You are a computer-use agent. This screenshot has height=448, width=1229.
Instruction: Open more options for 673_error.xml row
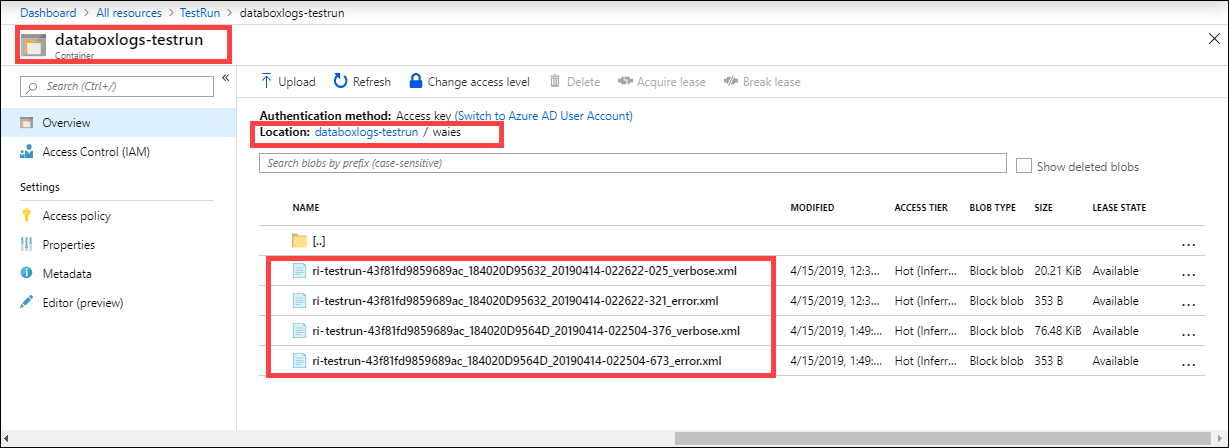(1188, 361)
